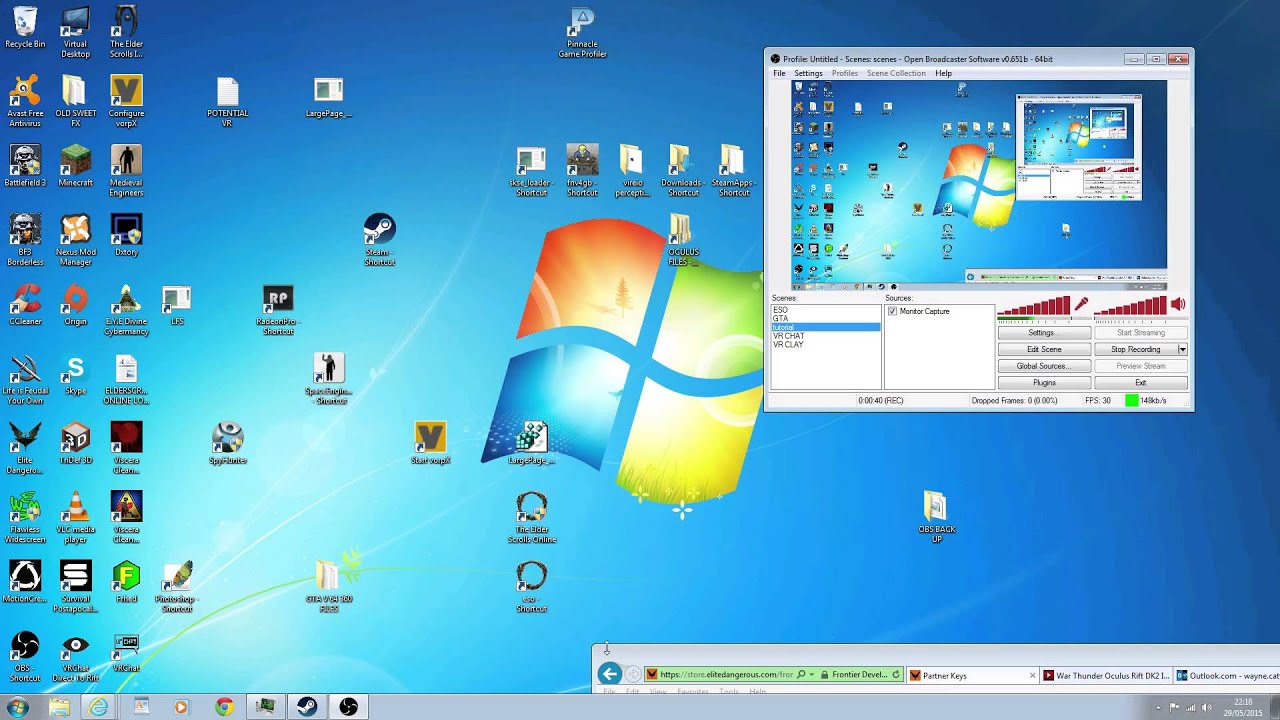Select the SpyHunter desktop icon
This screenshot has width=1280, height=720.
[x=227, y=444]
